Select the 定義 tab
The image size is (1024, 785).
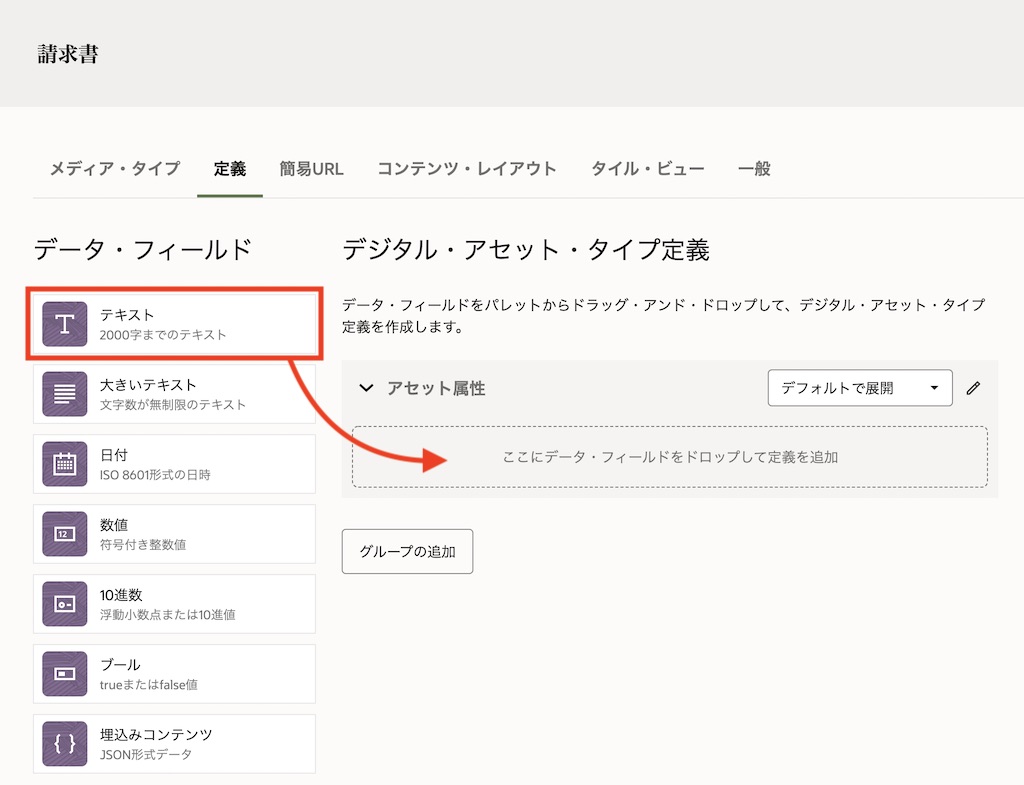coord(230,168)
